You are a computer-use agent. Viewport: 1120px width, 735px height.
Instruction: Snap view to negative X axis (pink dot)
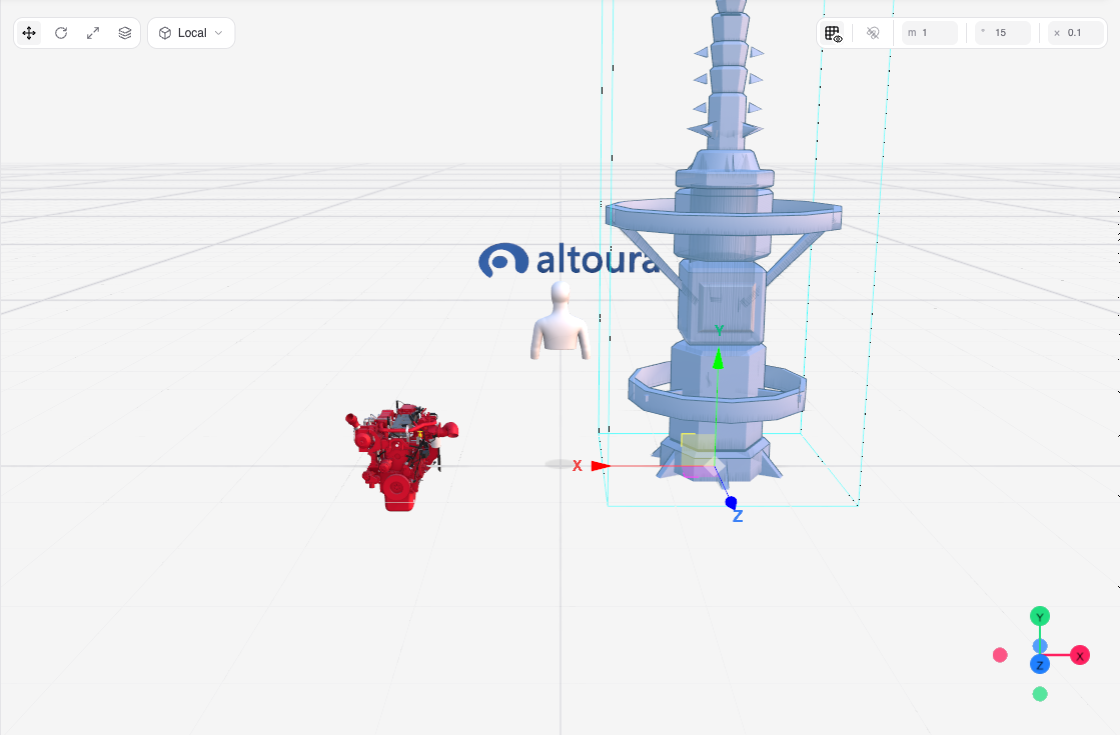click(x=1000, y=655)
